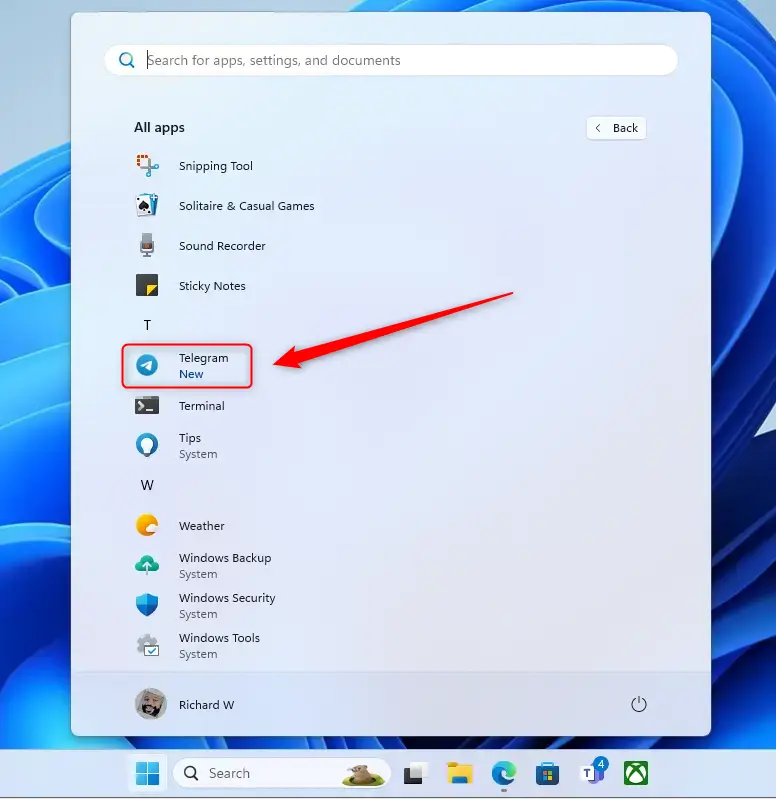
Task: Select the Solitaire & Casual Games label
Action: click(247, 206)
